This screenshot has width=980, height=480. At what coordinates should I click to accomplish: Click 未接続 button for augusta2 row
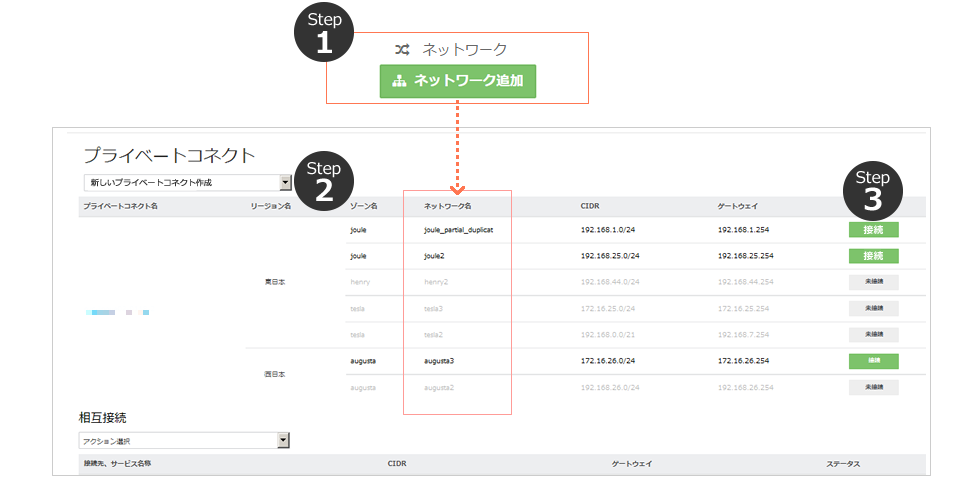[x=873, y=387]
